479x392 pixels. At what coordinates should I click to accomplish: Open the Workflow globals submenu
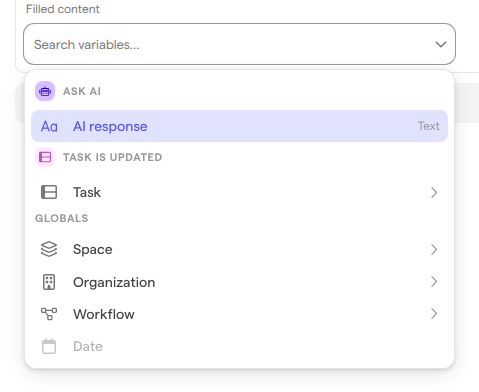click(x=239, y=314)
